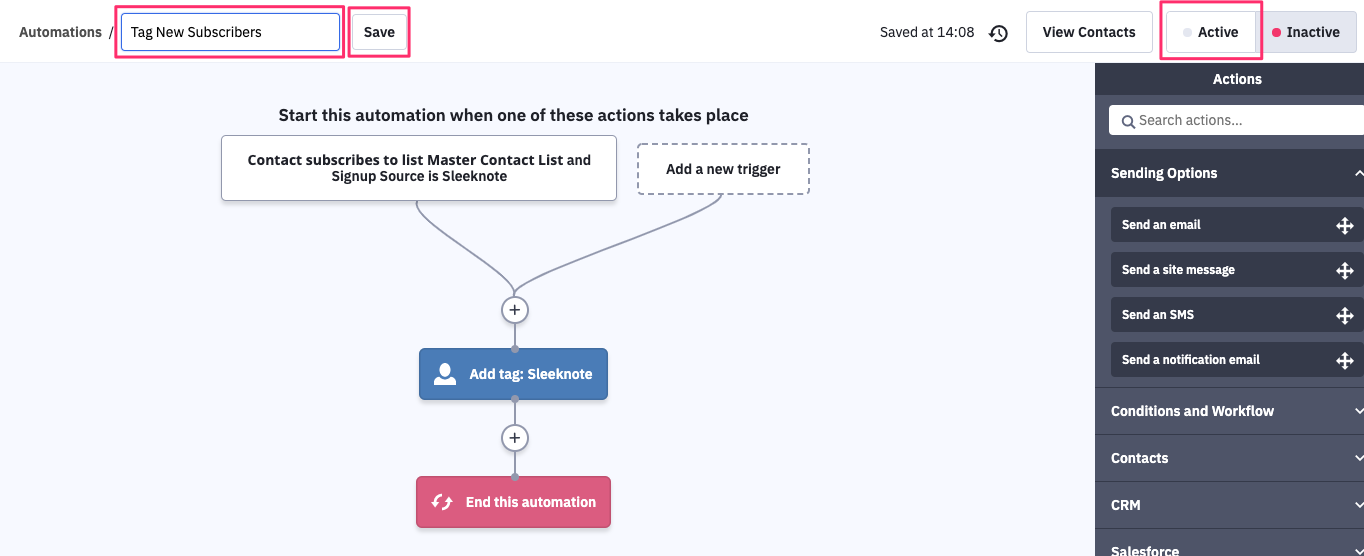Click the contact icon in Add tag block
The image size is (1364, 556).
click(445, 374)
